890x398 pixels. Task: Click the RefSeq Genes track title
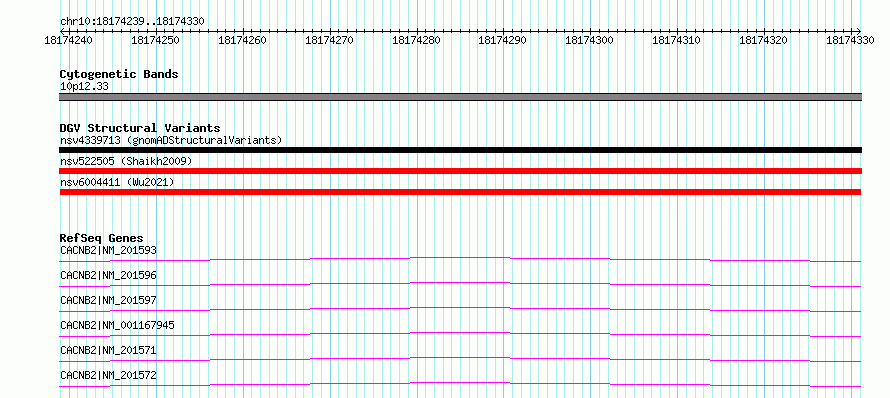[102, 238]
